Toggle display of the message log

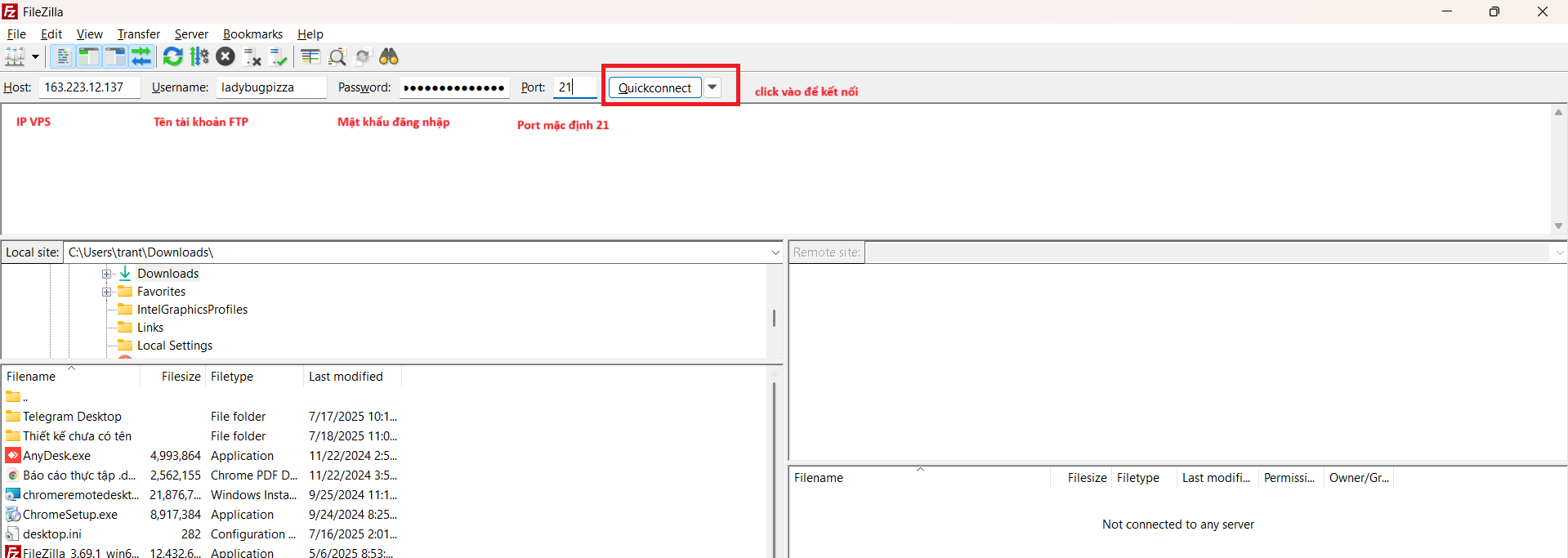pos(62,56)
